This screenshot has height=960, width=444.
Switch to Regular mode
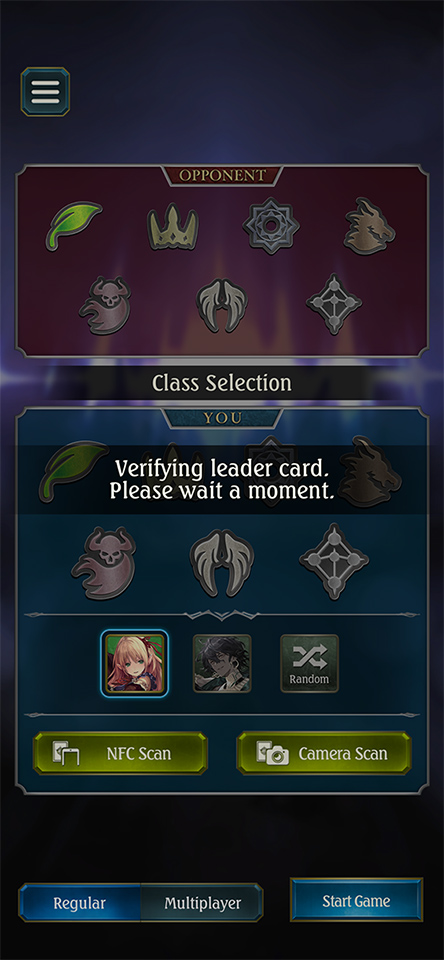[80, 902]
